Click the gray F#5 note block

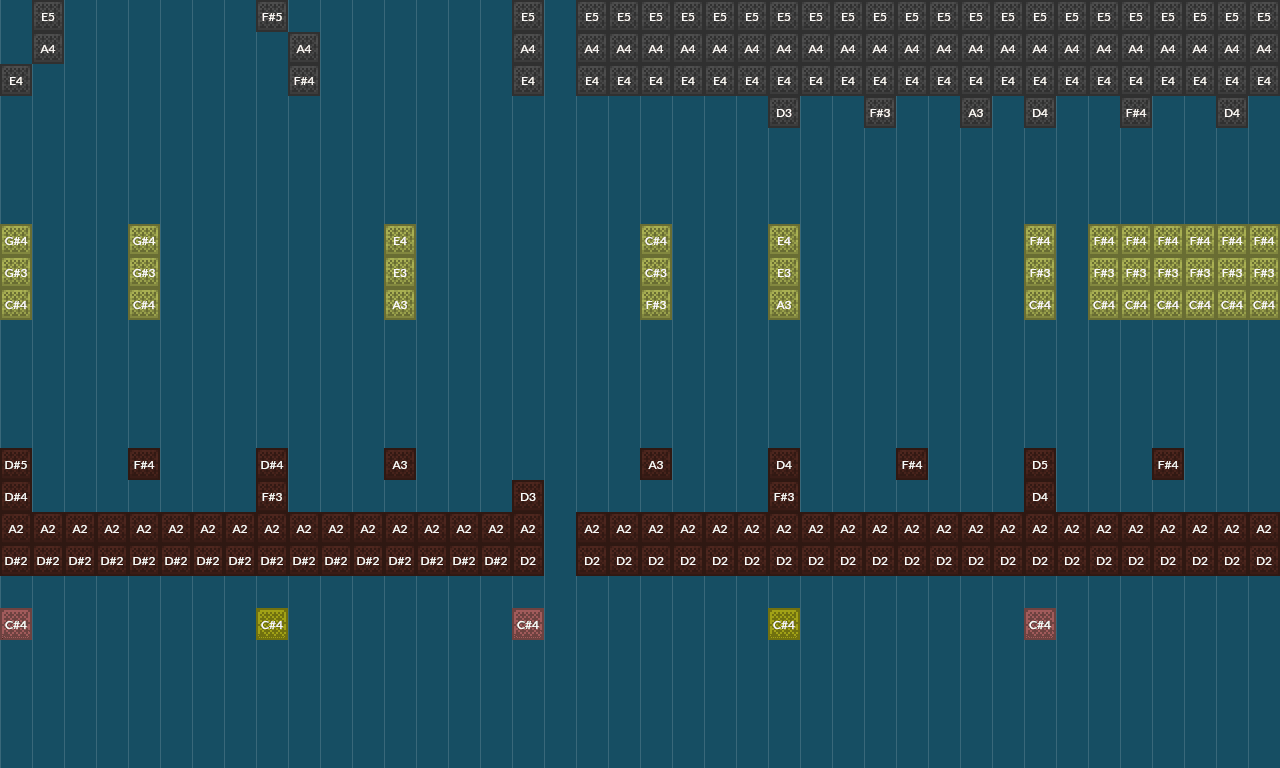coord(272,17)
